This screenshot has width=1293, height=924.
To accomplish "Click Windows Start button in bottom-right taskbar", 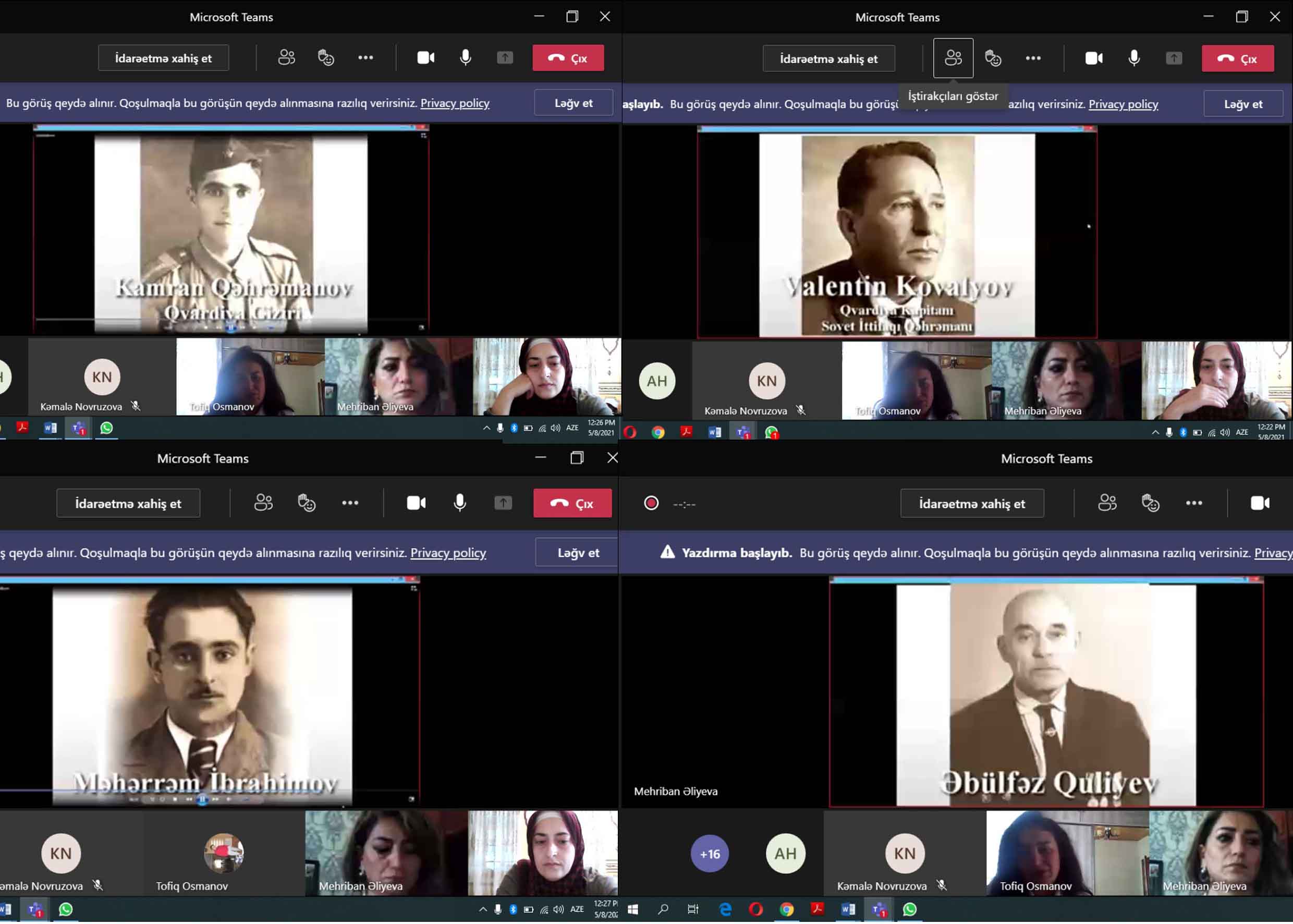I will pyautogui.click(x=632, y=909).
